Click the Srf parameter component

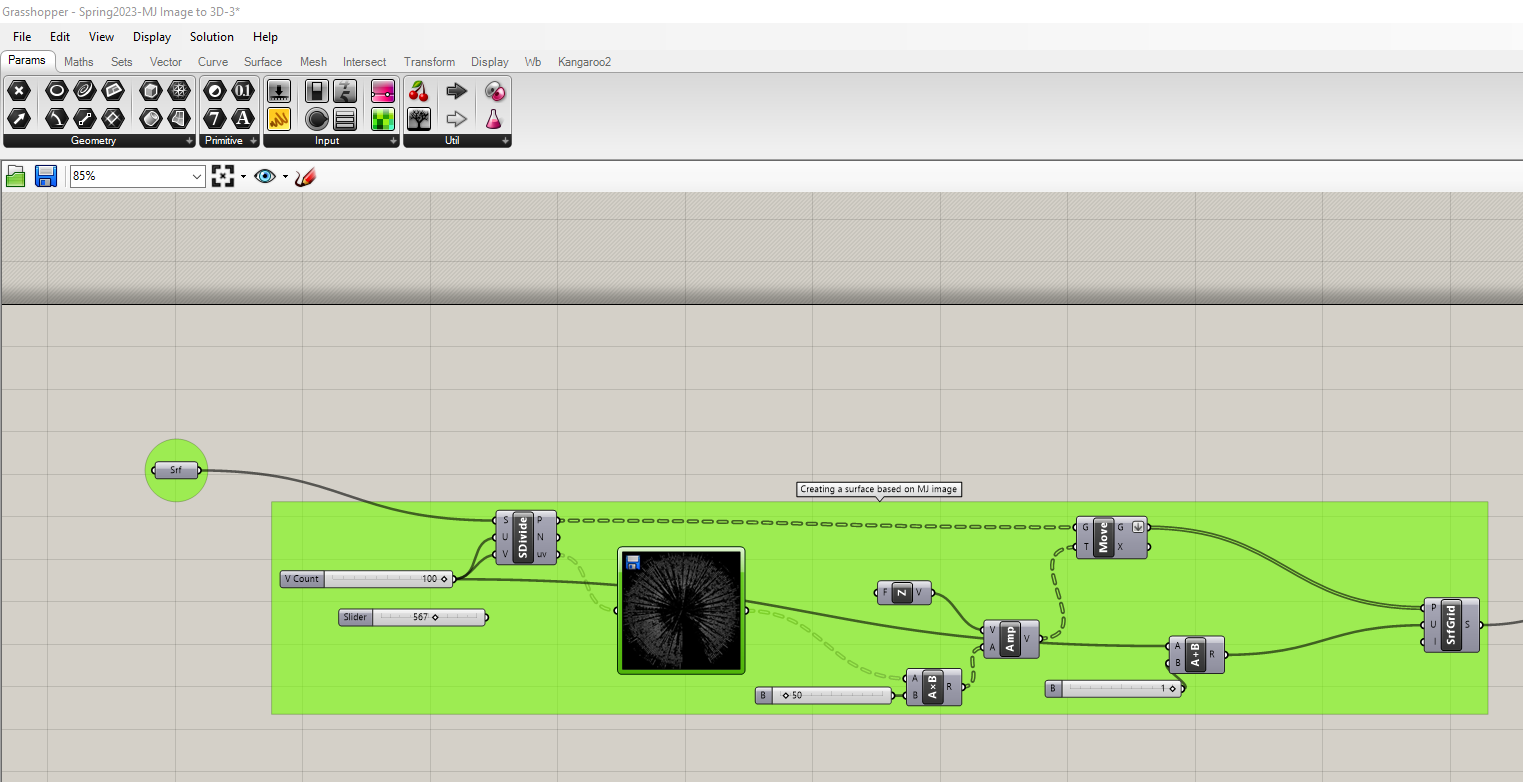(x=177, y=470)
